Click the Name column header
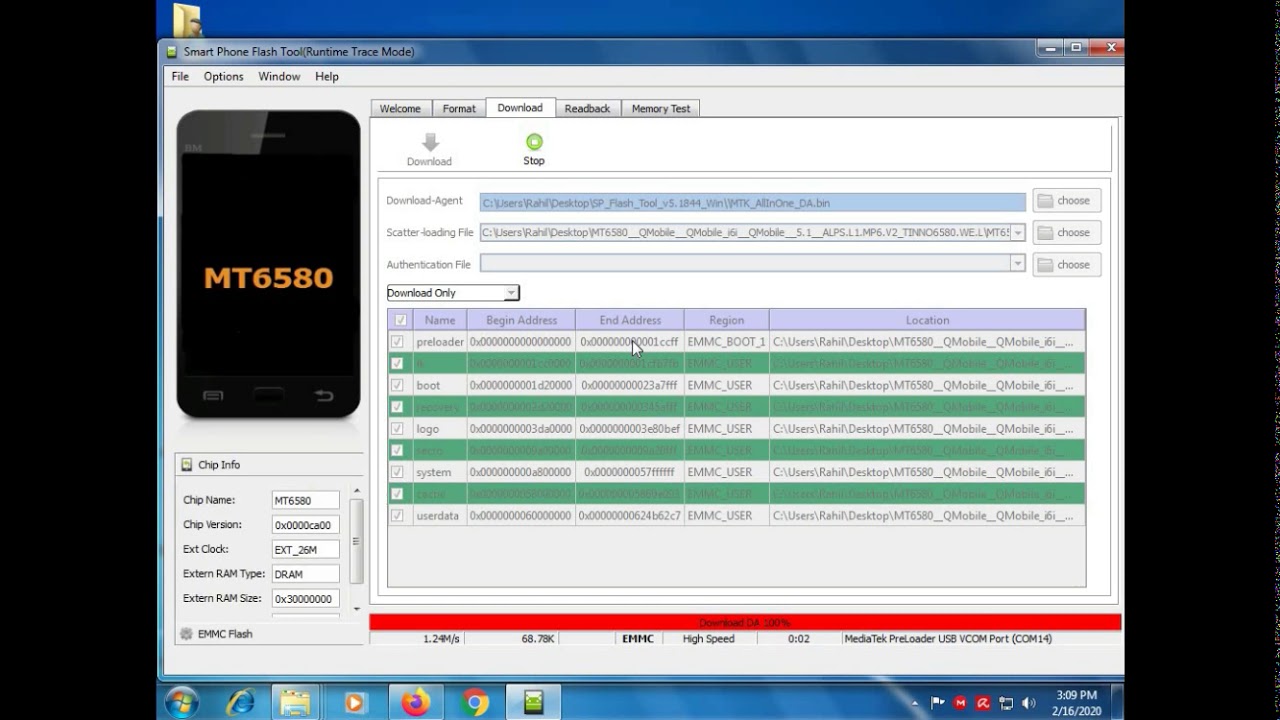This screenshot has width=1280, height=720. [x=440, y=320]
